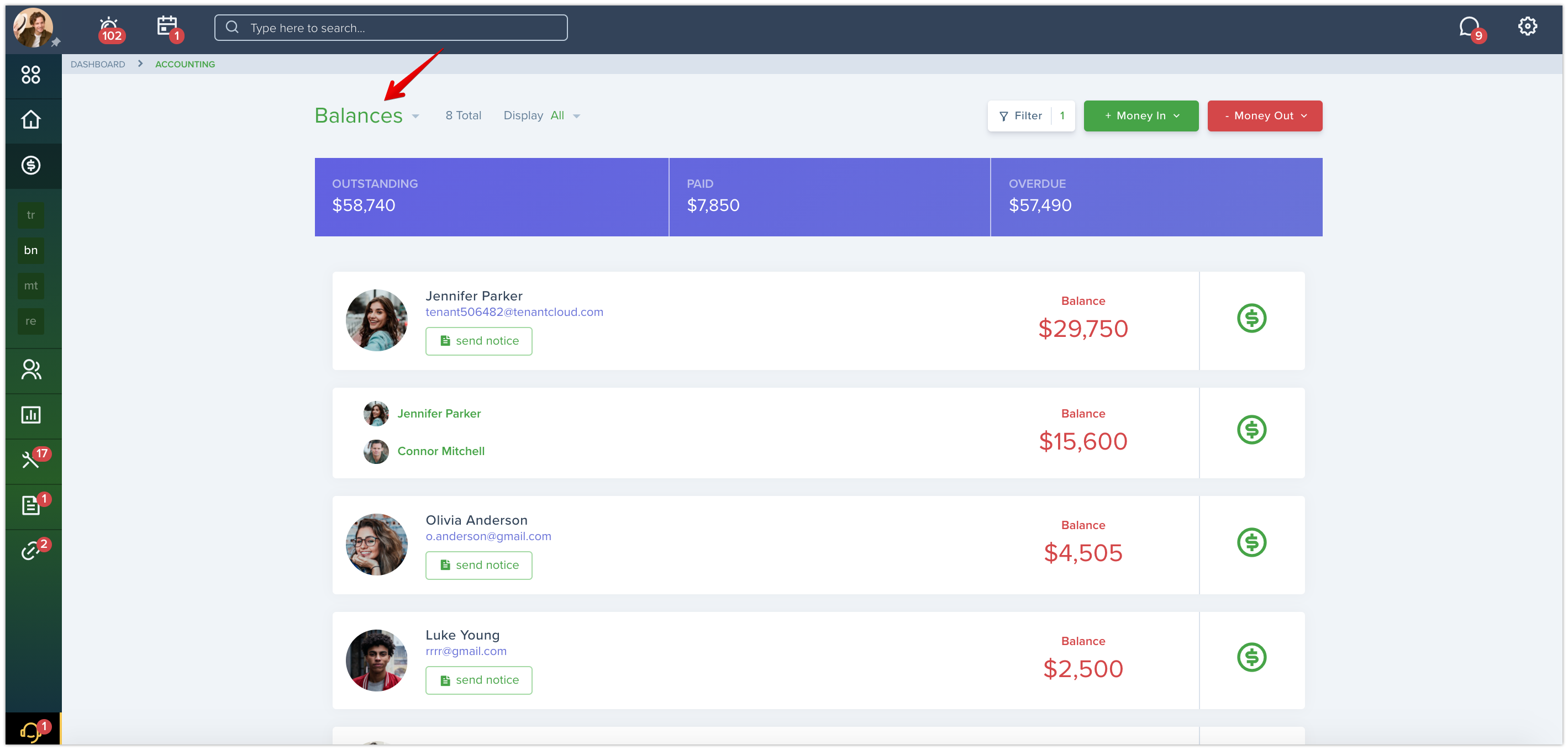Open the settings gear
Screen dimensions: 1568x750
pyautogui.click(x=1527, y=26)
